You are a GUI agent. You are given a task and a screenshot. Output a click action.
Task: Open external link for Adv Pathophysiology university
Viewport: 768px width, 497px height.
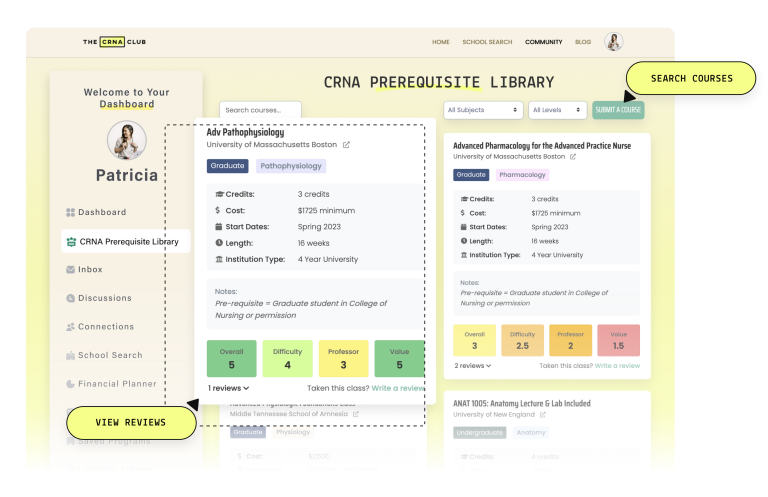point(346,145)
